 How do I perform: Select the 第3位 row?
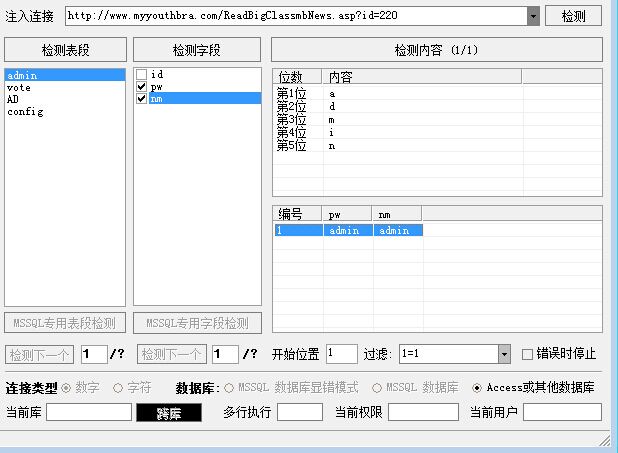(437, 119)
